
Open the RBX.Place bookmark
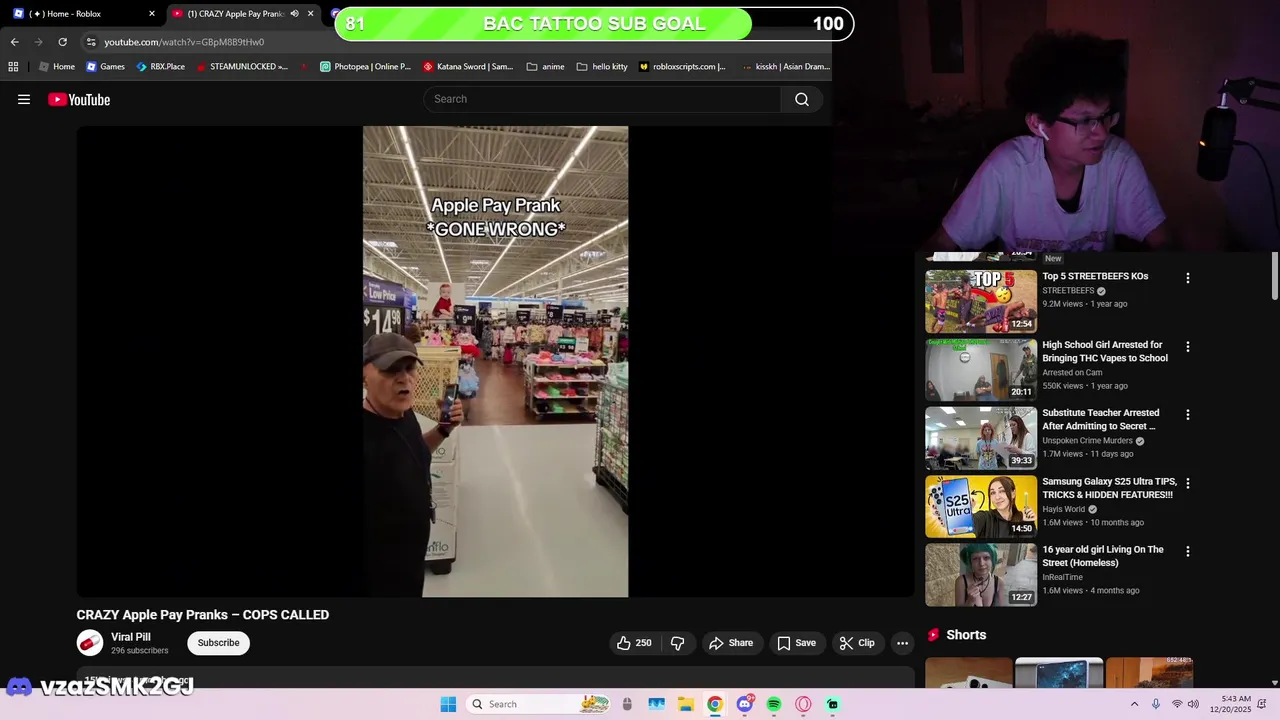click(x=161, y=67)
